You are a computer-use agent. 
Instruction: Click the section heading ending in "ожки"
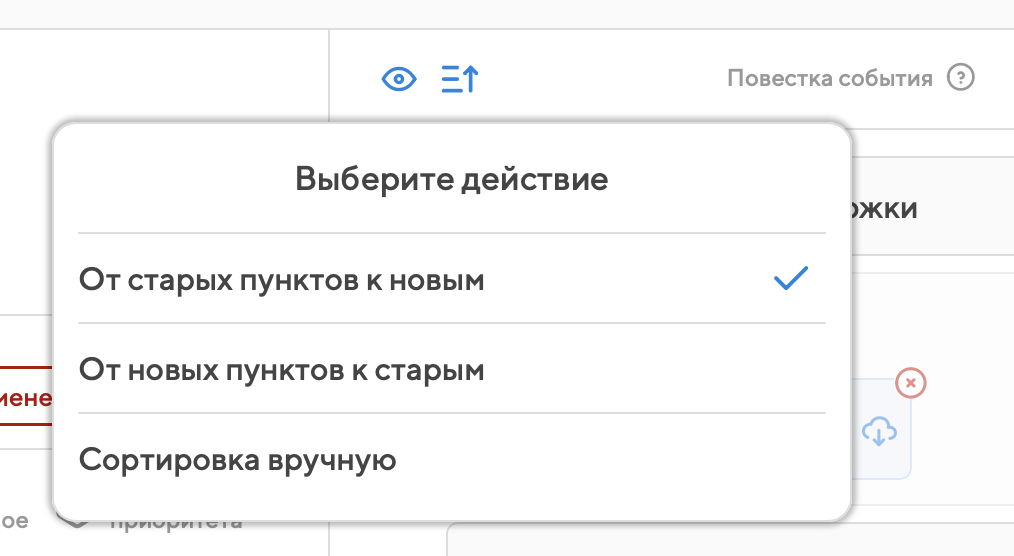pyautogui.click(x=886, y=209)
